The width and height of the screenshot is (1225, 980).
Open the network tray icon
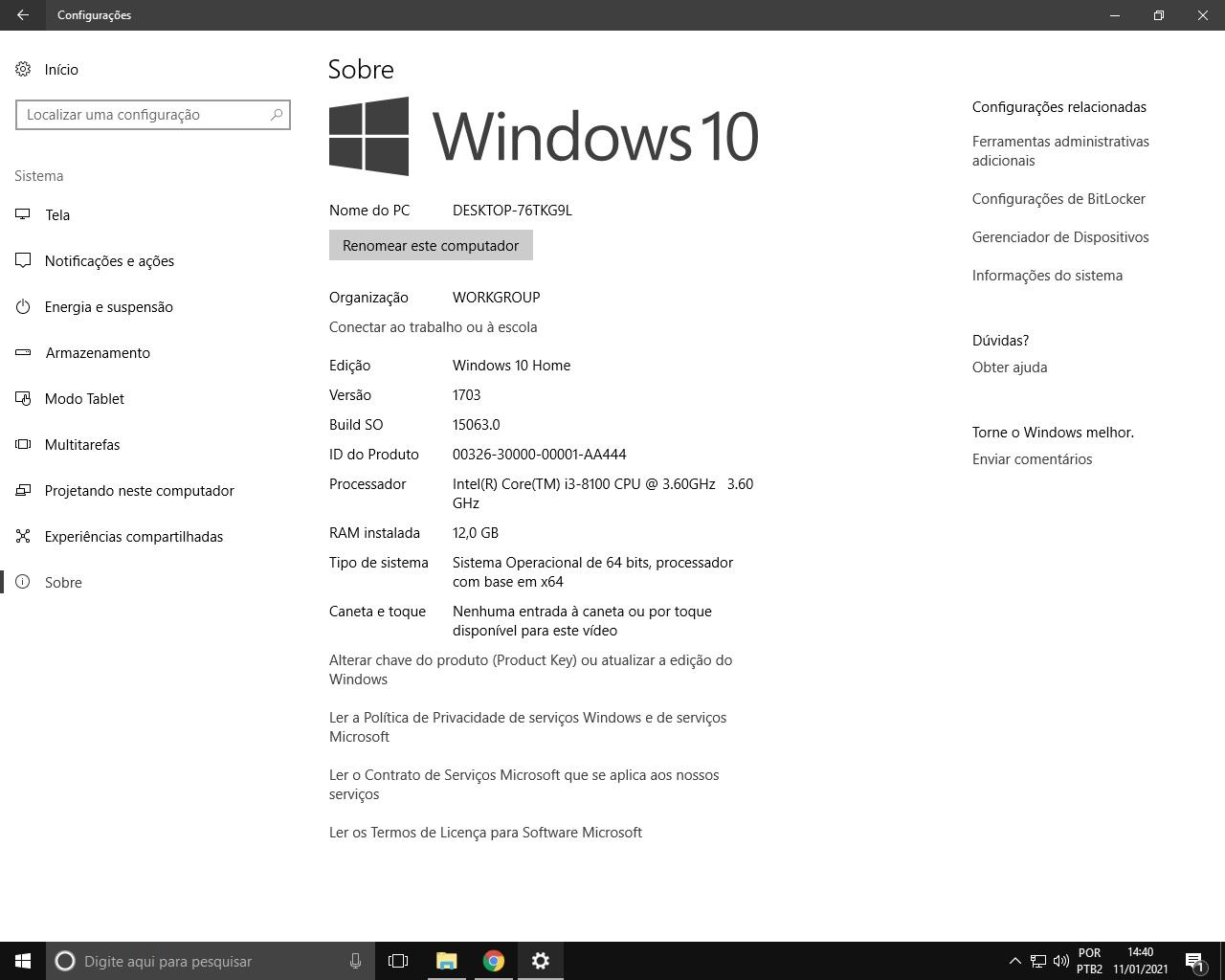pyautogui.click(x=1037, y=961)
